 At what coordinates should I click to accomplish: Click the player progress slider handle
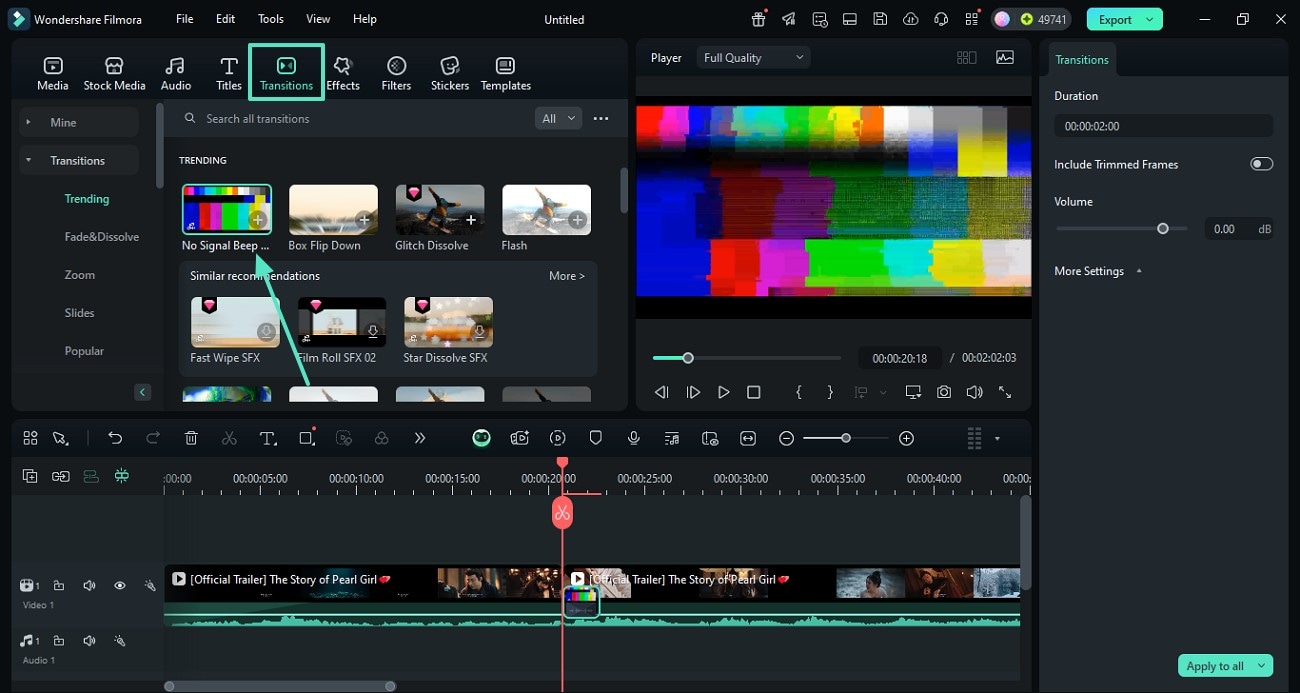point(688,358)
